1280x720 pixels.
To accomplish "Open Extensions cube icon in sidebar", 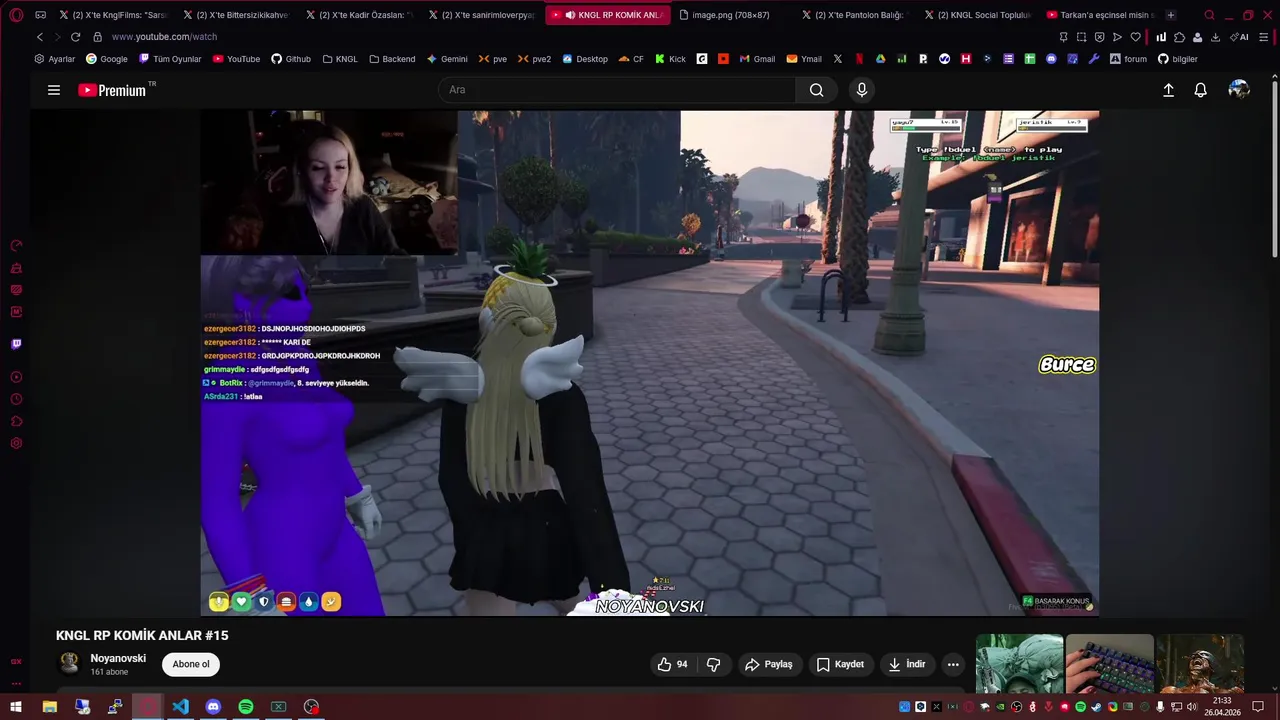I will pyautogui.click(x=16, y=421).
